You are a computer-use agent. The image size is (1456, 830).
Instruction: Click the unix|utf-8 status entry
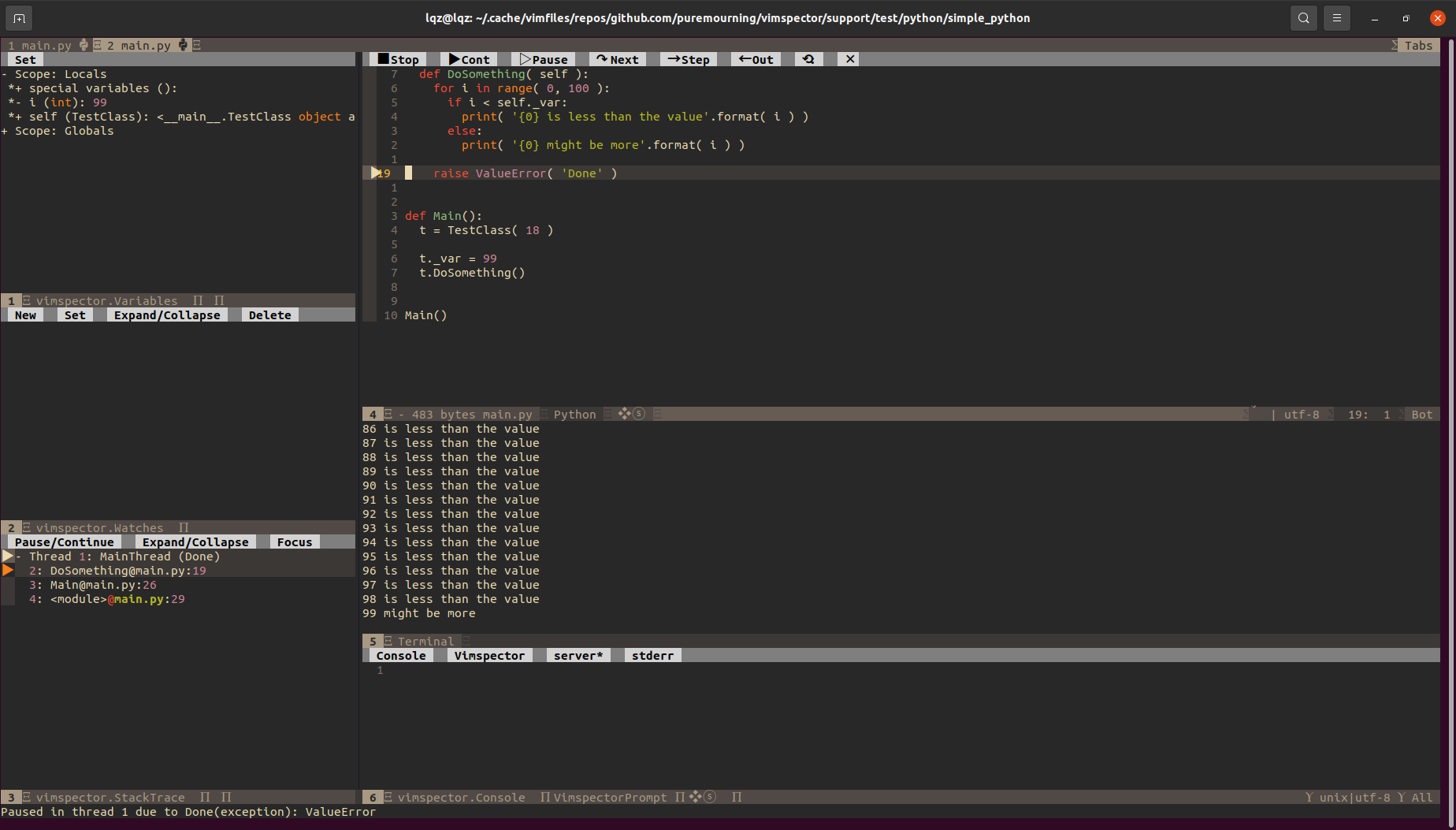[x=1355, y=797]
